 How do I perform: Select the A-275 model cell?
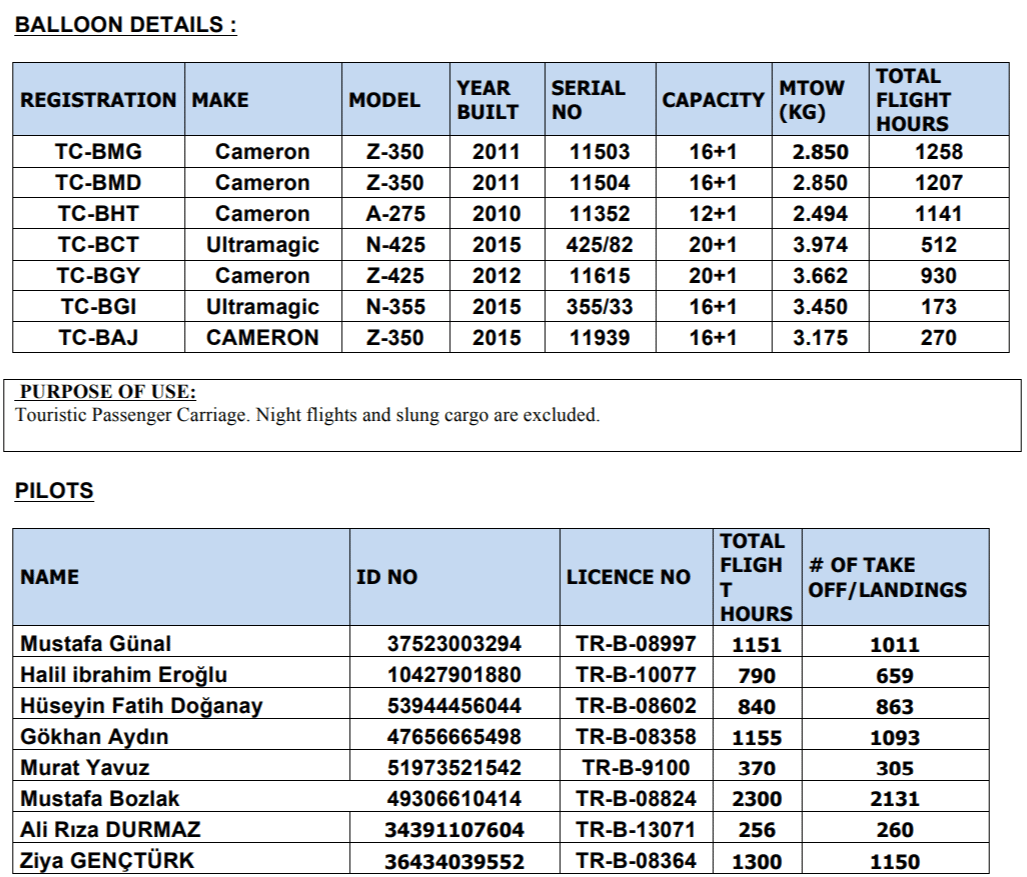(395, 214)
